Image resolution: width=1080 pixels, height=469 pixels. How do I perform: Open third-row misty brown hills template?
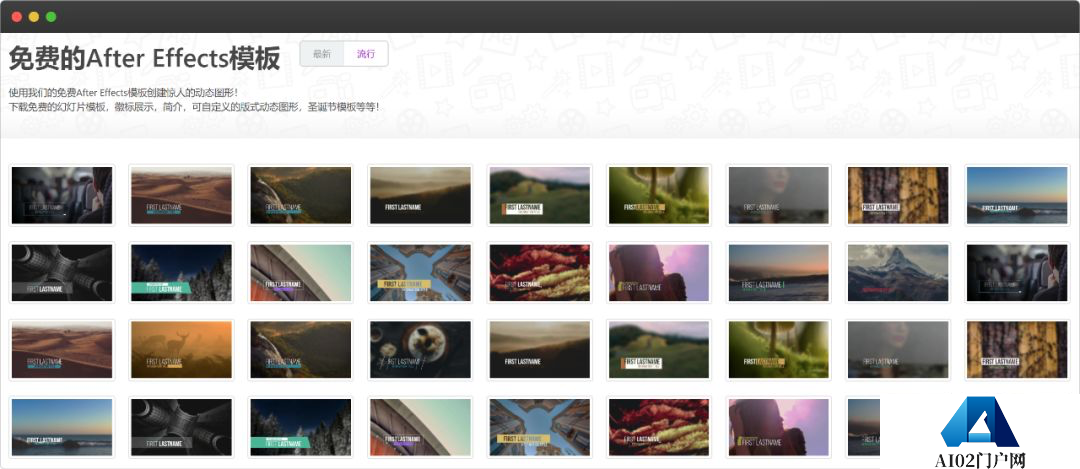pos(540,349)
